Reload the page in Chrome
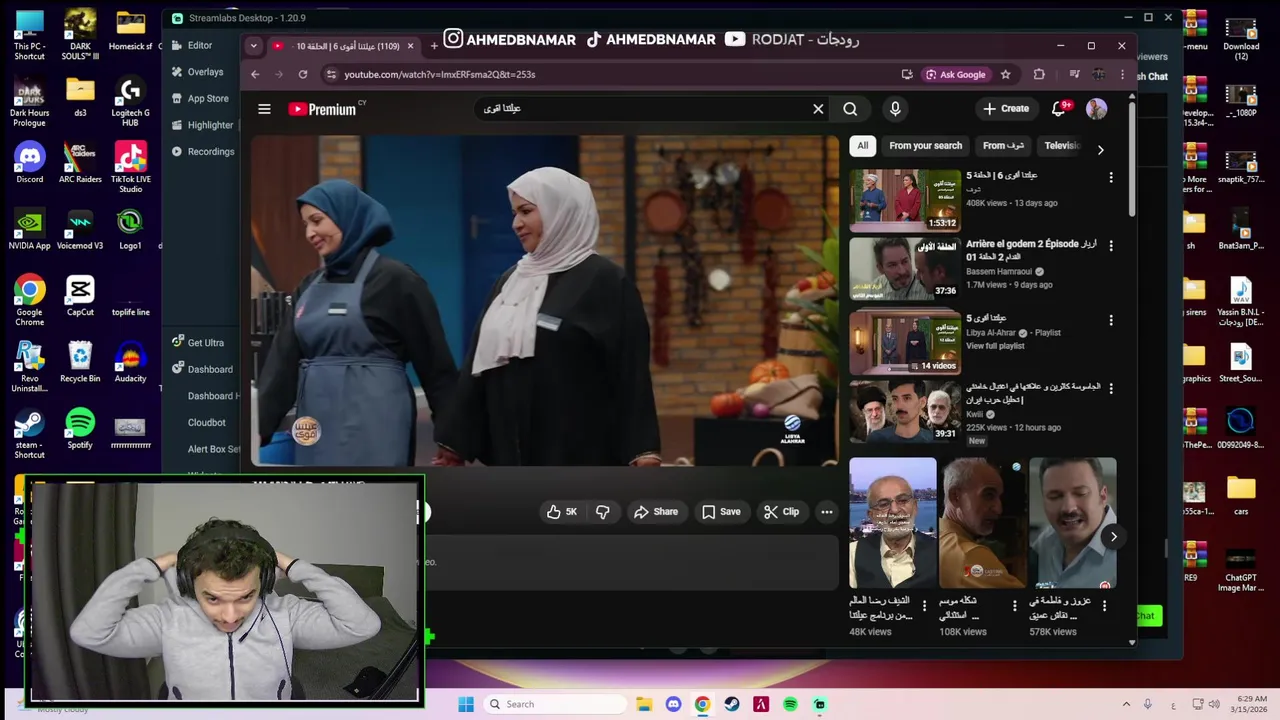 point(303,74)
